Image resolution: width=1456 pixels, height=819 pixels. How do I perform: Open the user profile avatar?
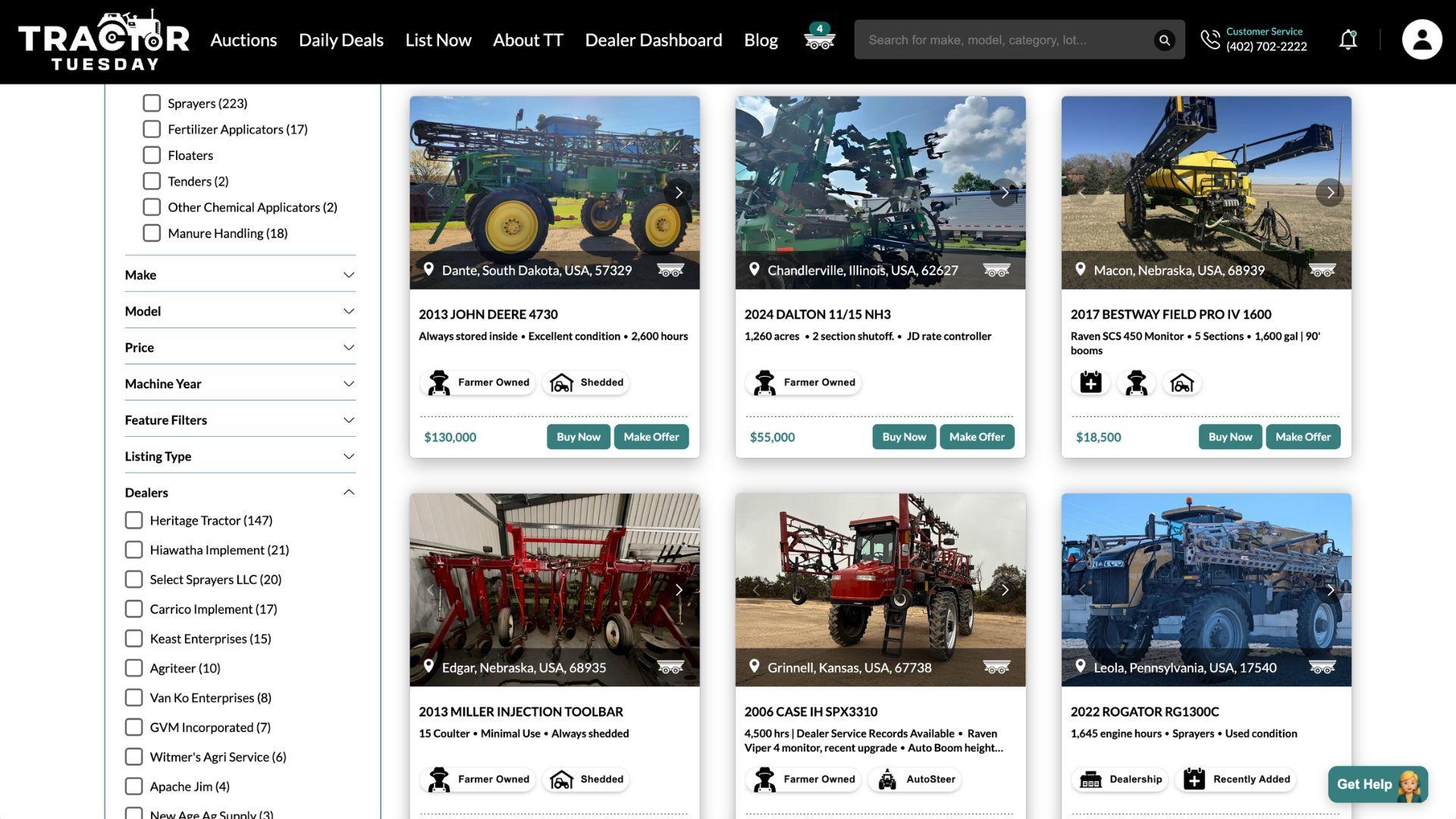coord(1421,39)
